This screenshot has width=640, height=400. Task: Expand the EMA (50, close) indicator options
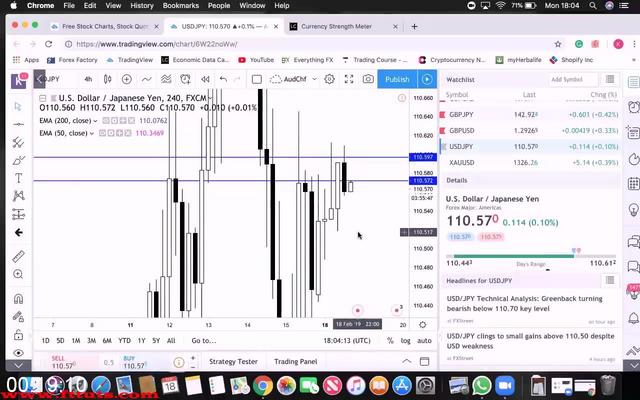coord(91,133)
